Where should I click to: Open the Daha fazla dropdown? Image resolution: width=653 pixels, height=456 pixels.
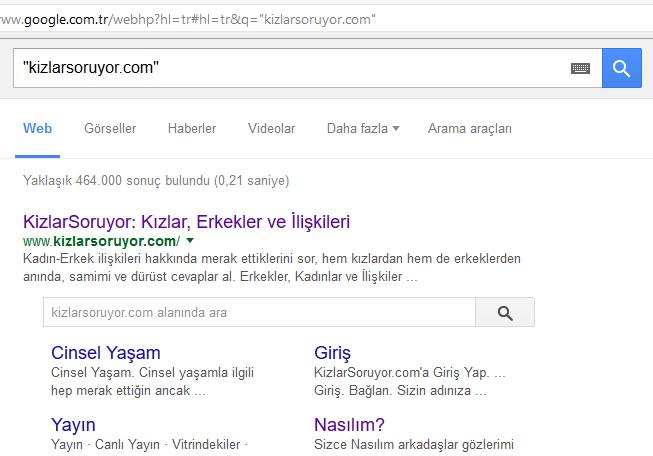tap(363, 128)
